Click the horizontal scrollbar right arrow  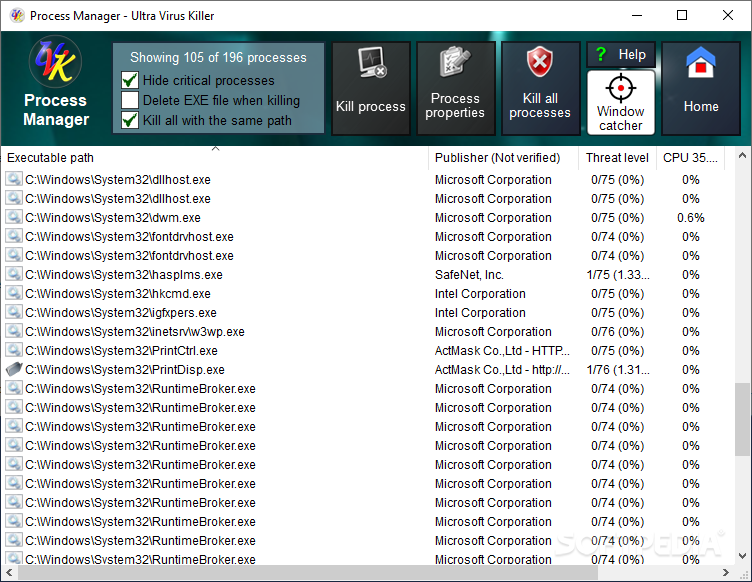click(726, 572)
